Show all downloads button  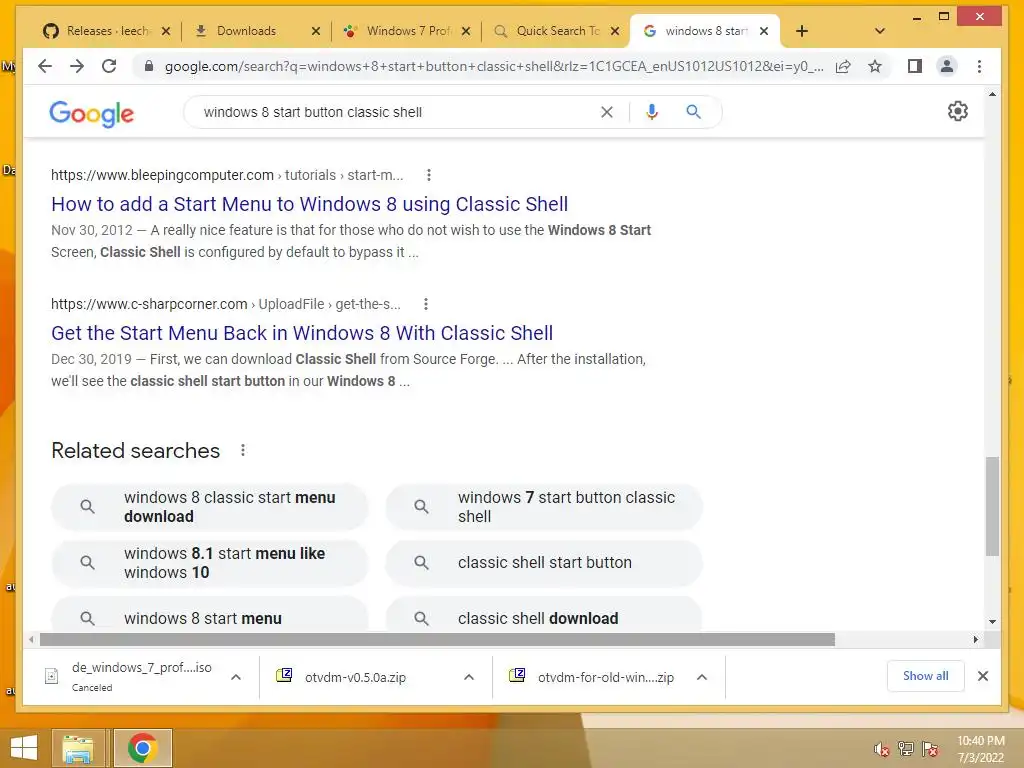point(925,676)
